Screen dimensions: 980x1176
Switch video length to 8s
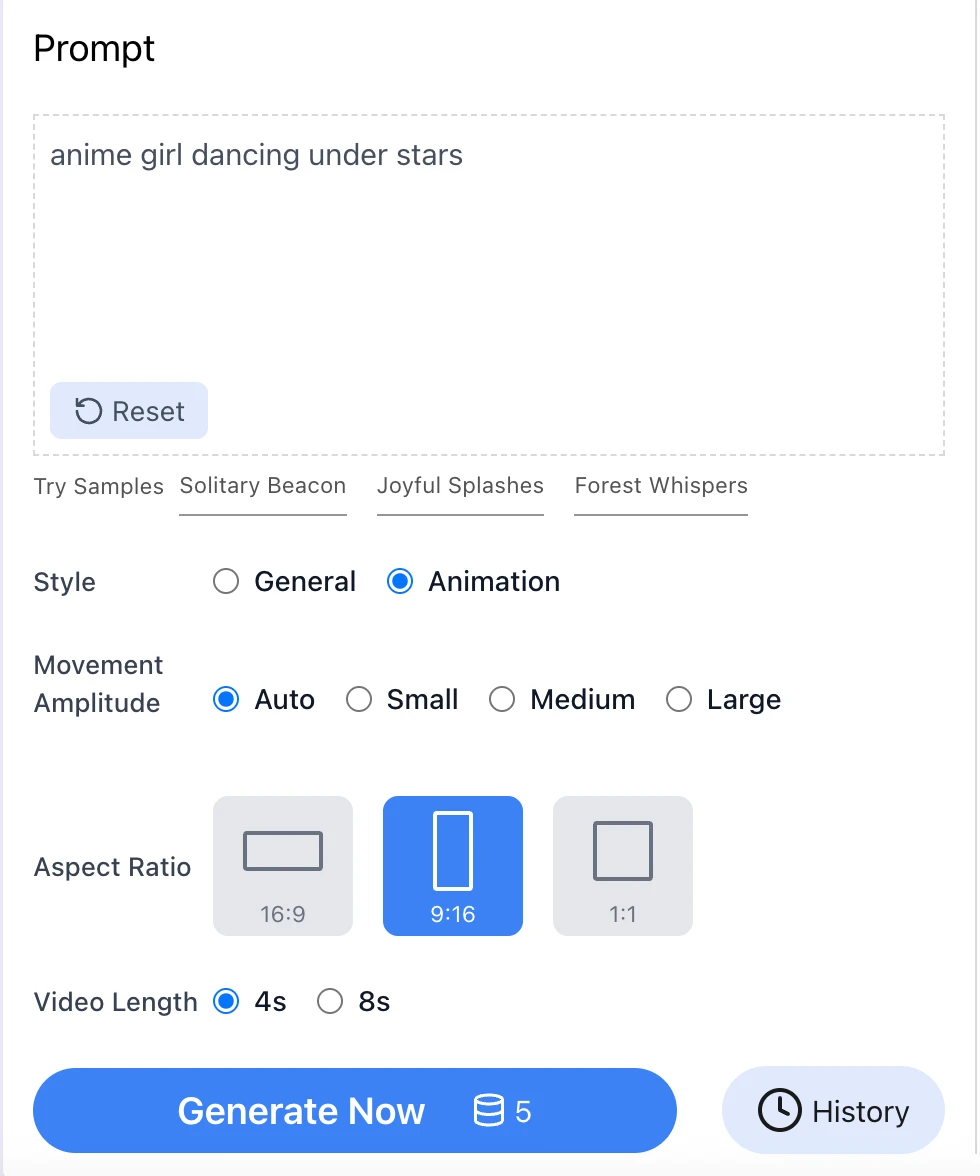point(330,1002)
